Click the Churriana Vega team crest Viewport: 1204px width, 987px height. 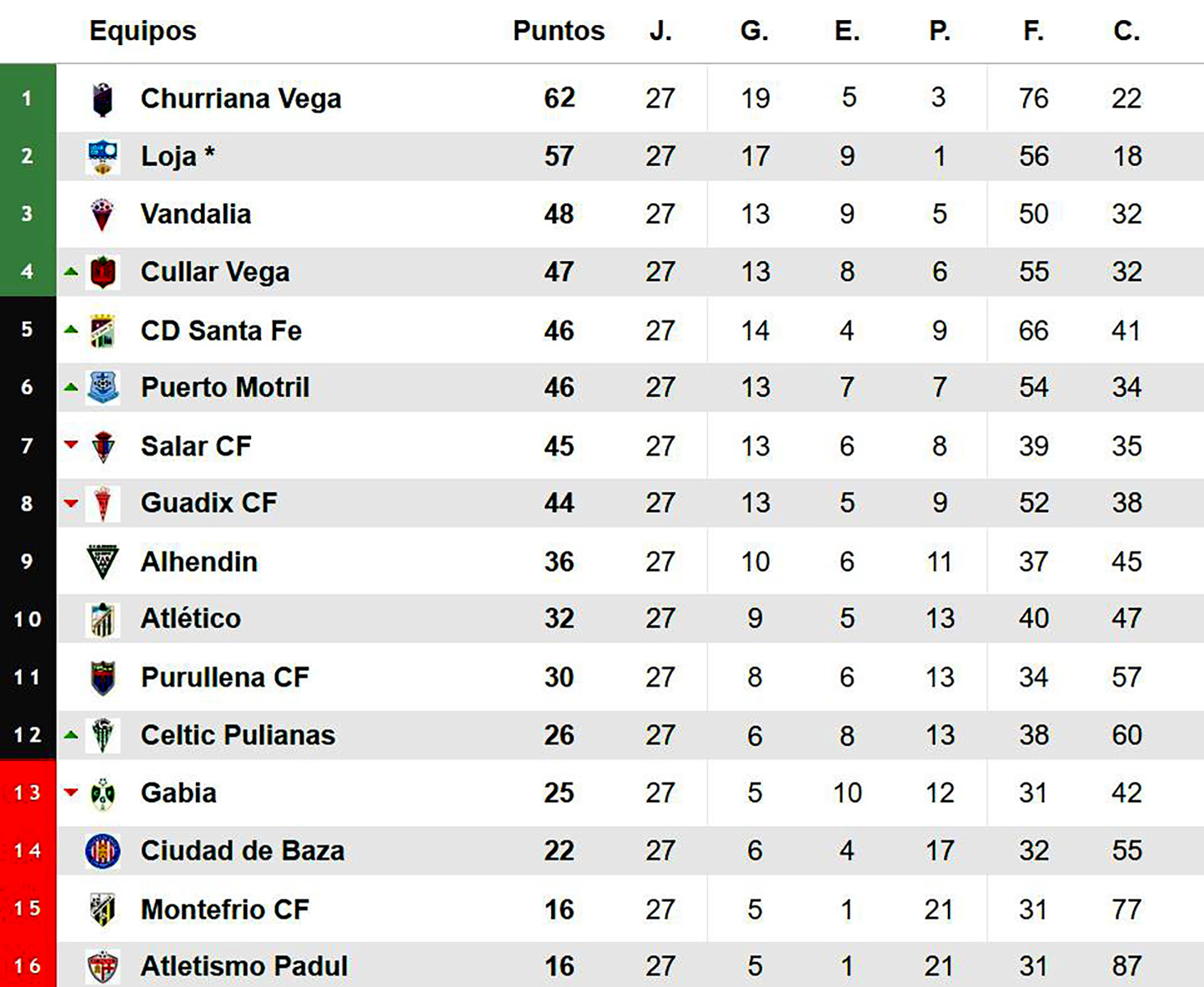tap(103, 99)
